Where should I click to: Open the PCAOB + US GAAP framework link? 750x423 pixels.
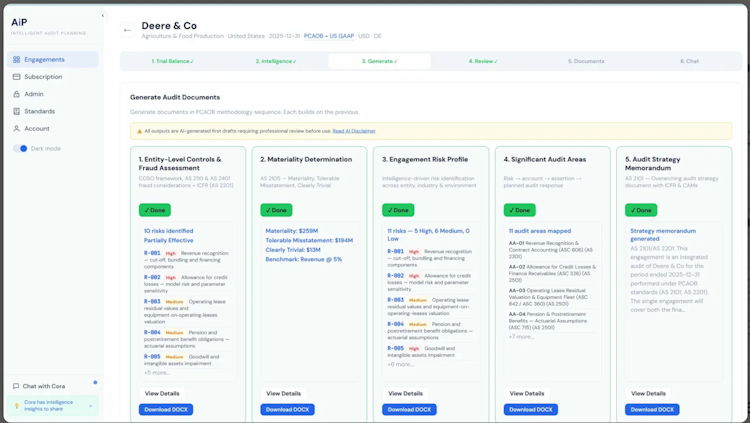(329, 36)
